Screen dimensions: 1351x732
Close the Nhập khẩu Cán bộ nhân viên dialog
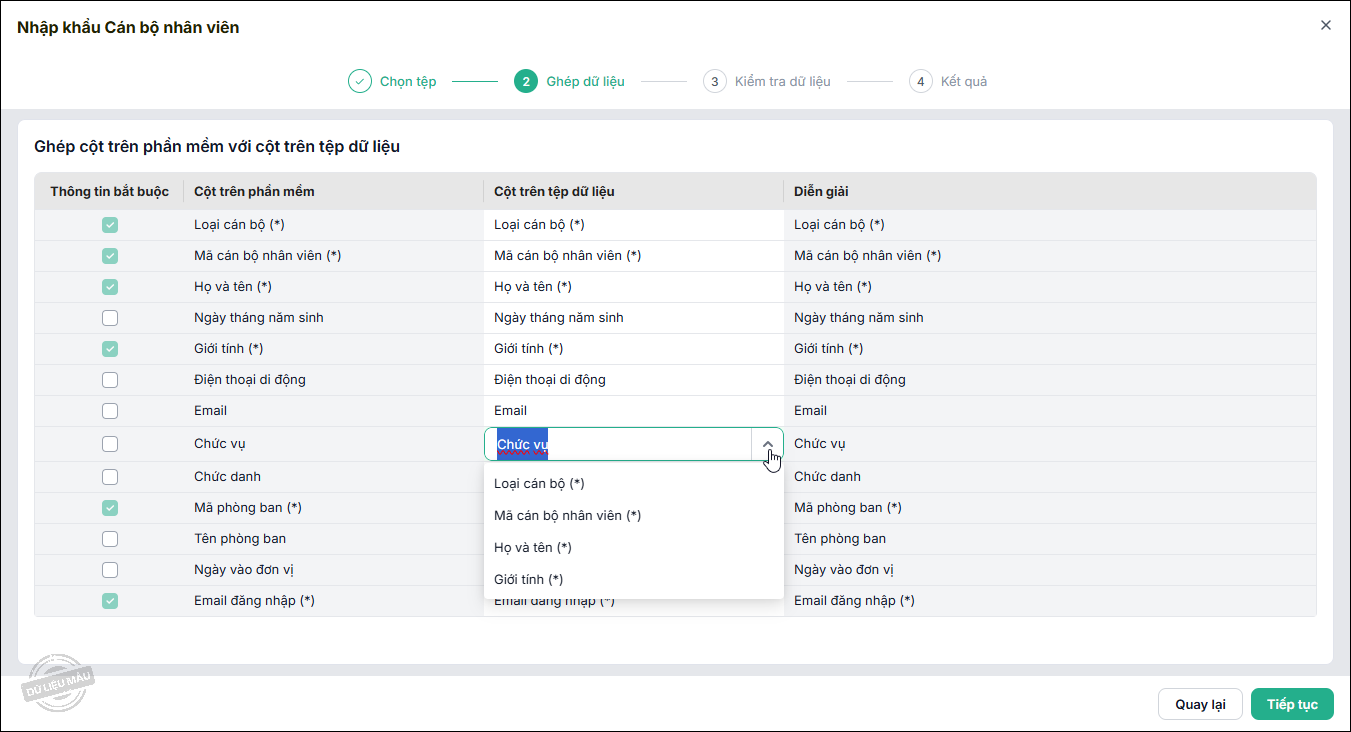coord(1326,26)
